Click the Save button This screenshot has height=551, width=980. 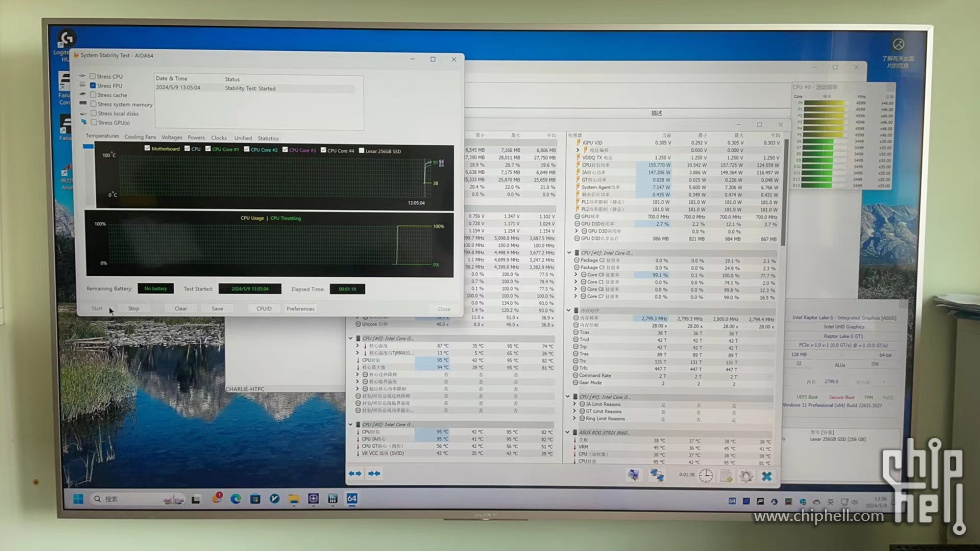point(218,309)
